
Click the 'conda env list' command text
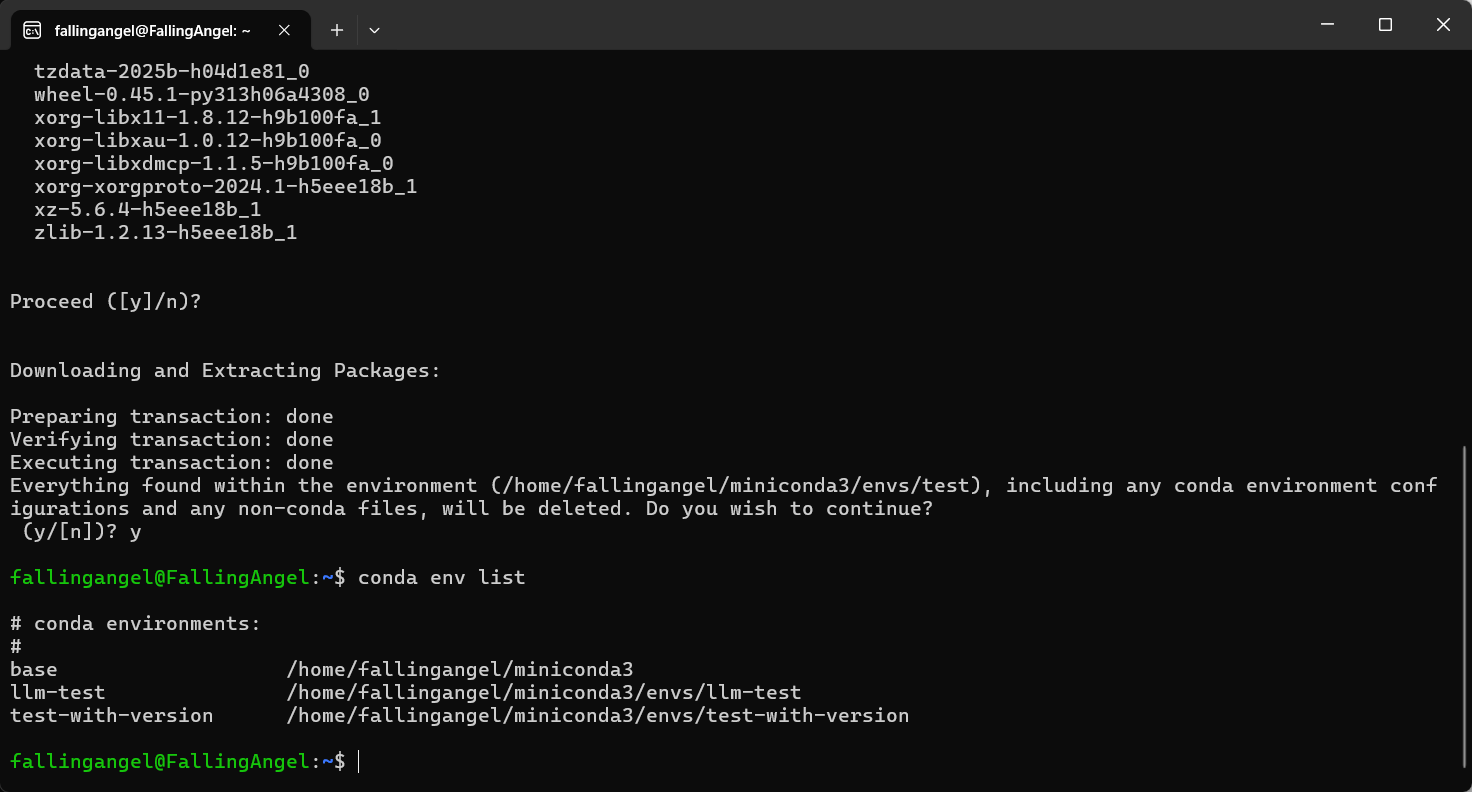pyautogui.click(x=441, y=578)
